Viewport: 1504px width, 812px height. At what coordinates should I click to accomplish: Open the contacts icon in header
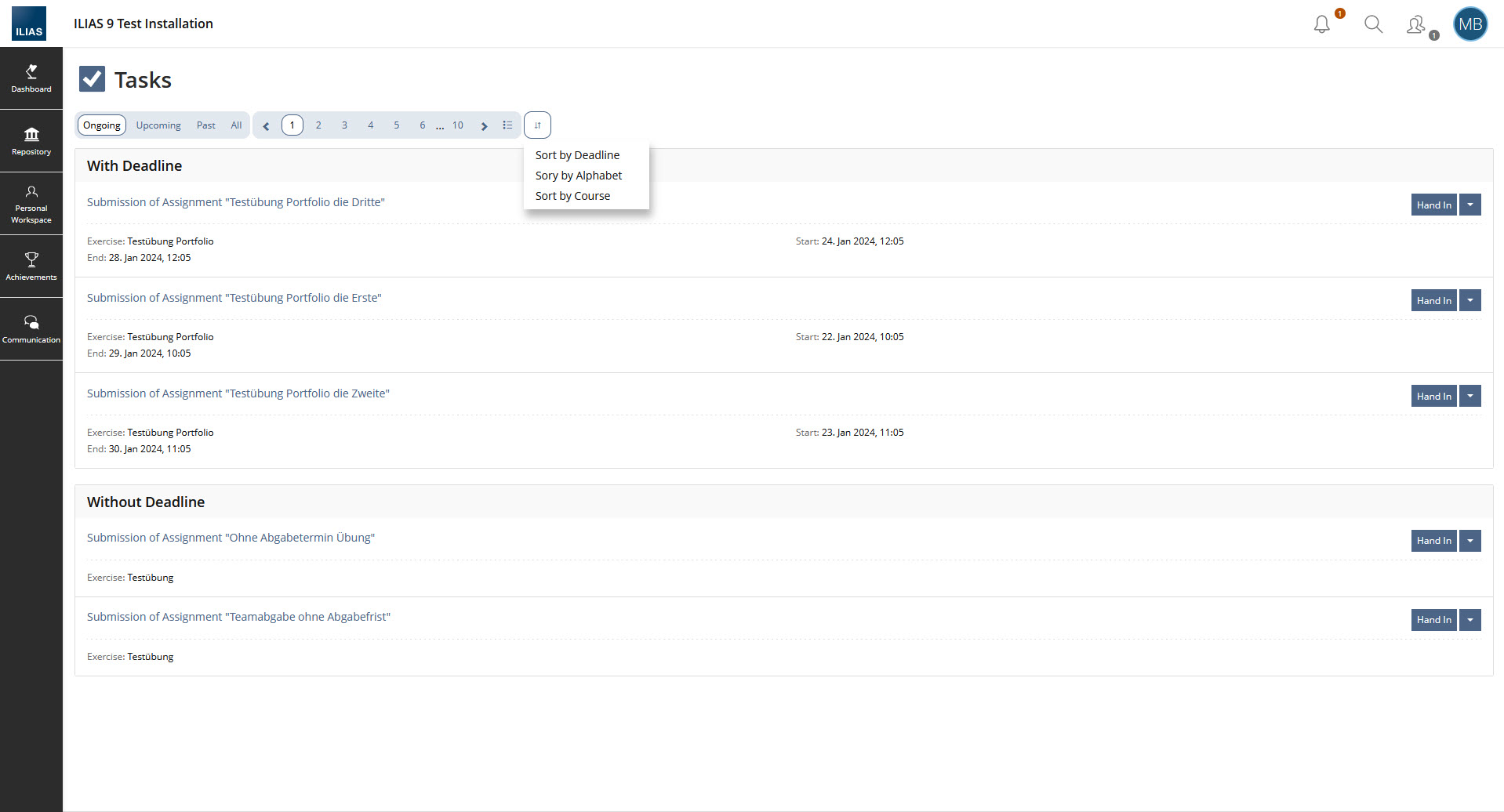pyautogui.click(x=1416, y=25)
